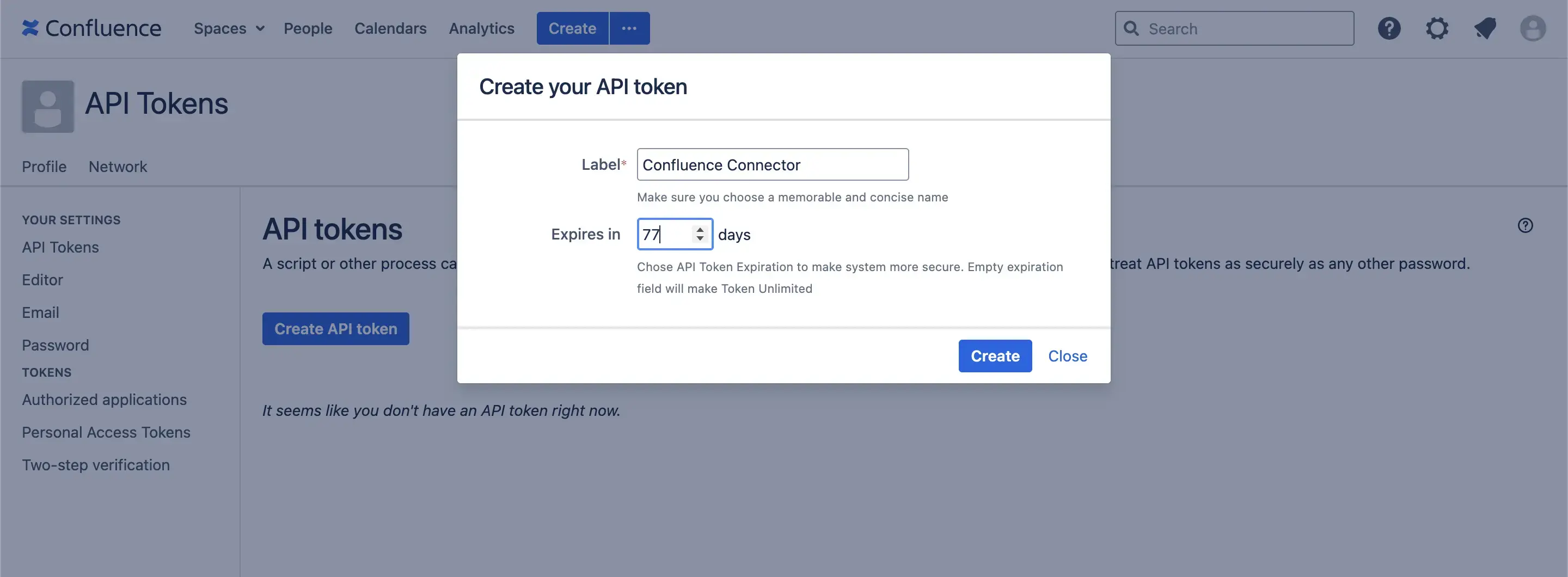Increase expiry days with up arrow

700,230
